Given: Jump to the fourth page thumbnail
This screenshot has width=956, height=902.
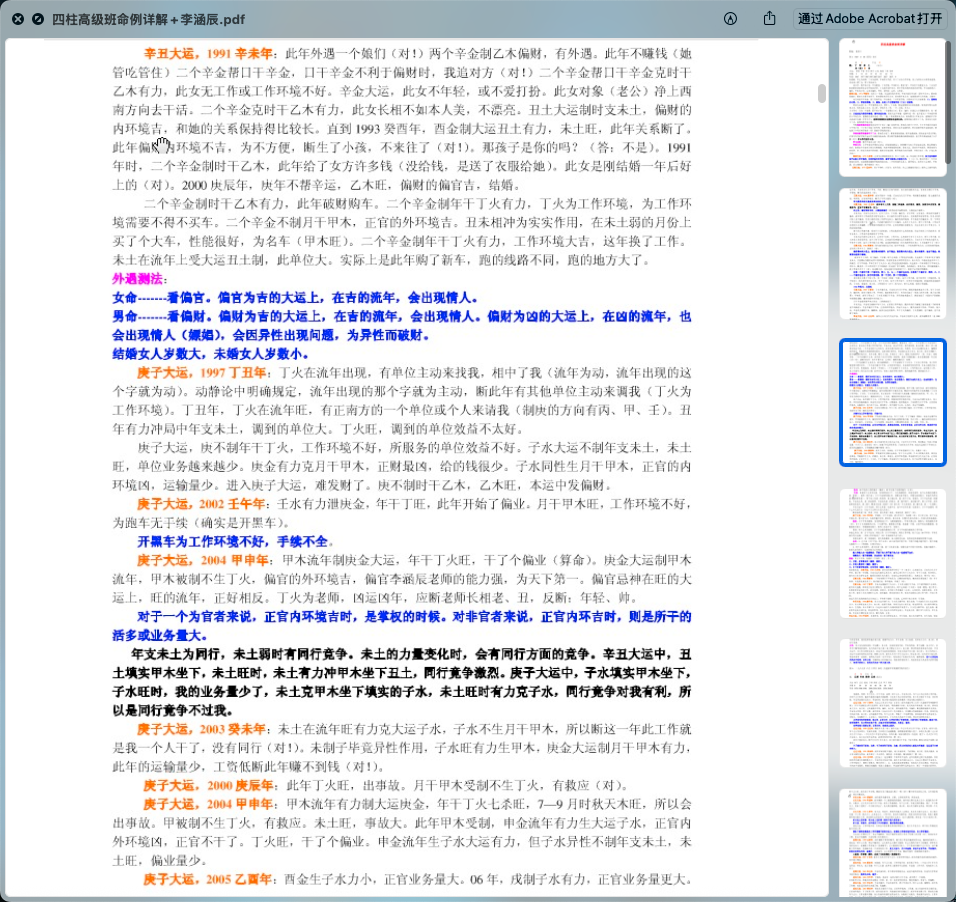Looking at the screenshot, I should coord(892,552).
